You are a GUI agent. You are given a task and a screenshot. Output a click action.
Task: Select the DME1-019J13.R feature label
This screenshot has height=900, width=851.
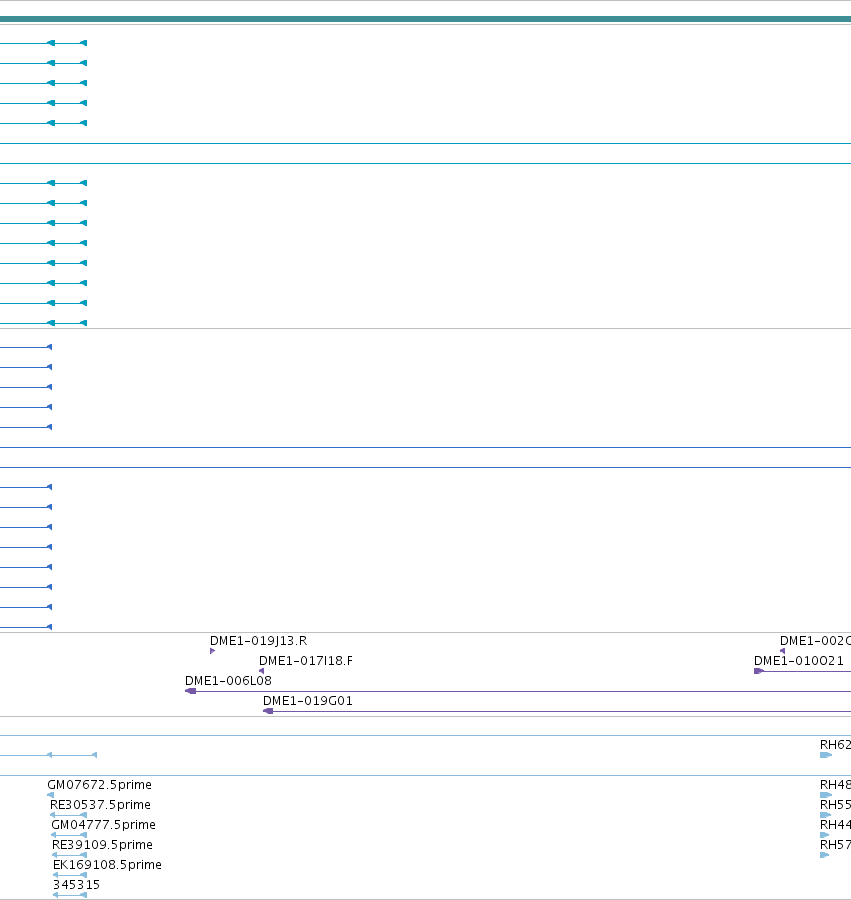[258, 641]
